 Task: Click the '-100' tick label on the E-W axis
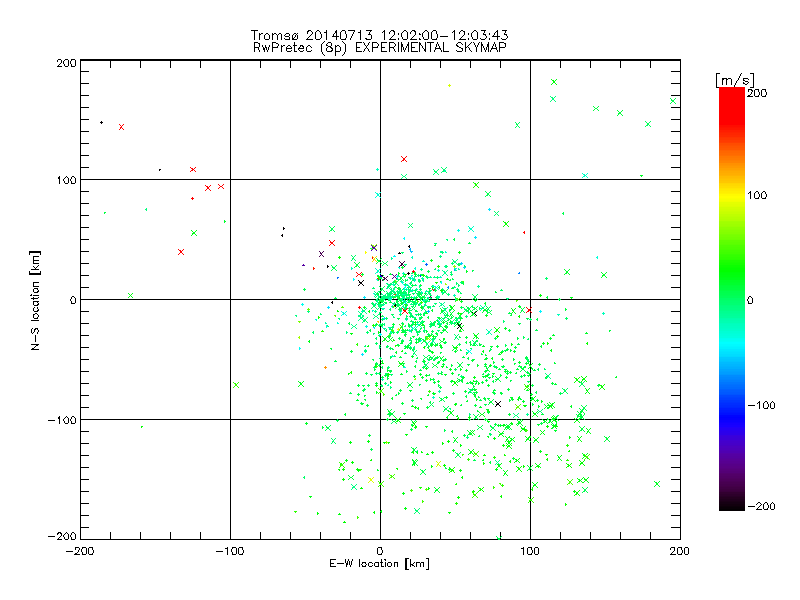pos(230,551)
